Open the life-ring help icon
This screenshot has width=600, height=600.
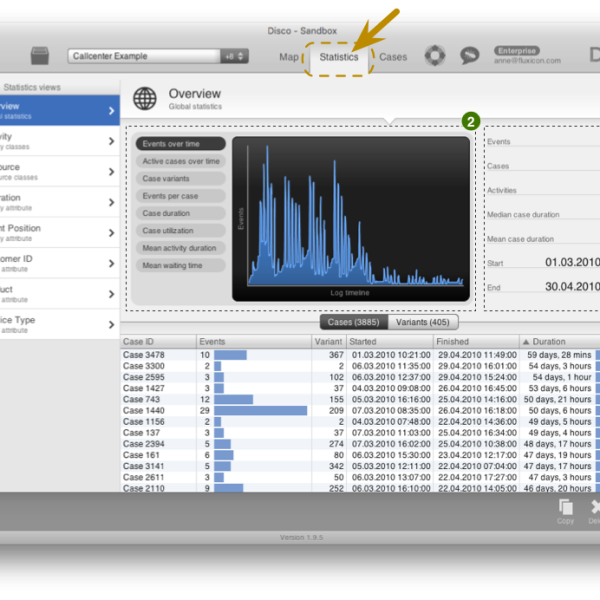pyautogui.click(x=435, y=56)
